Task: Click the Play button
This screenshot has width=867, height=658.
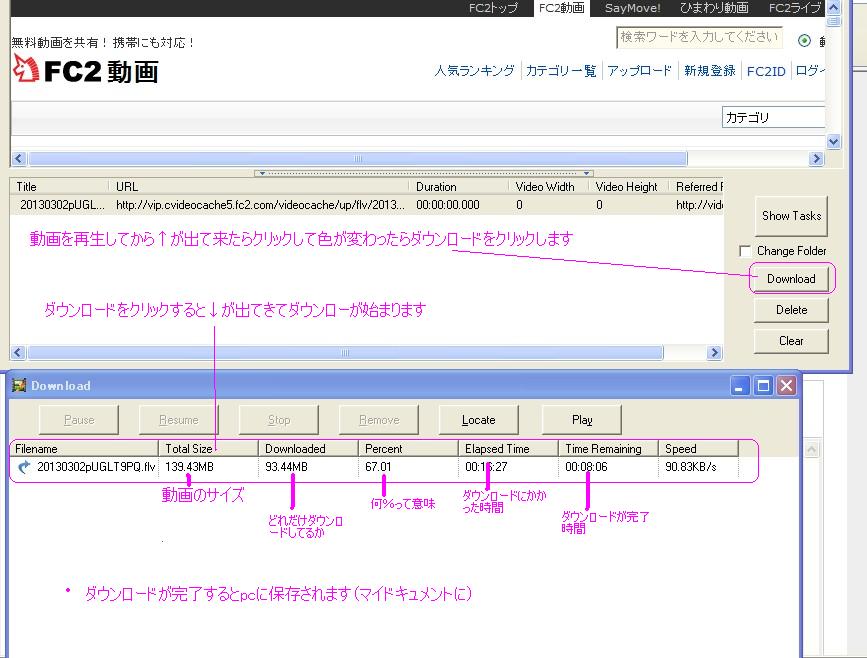Action: click(582, 420)
